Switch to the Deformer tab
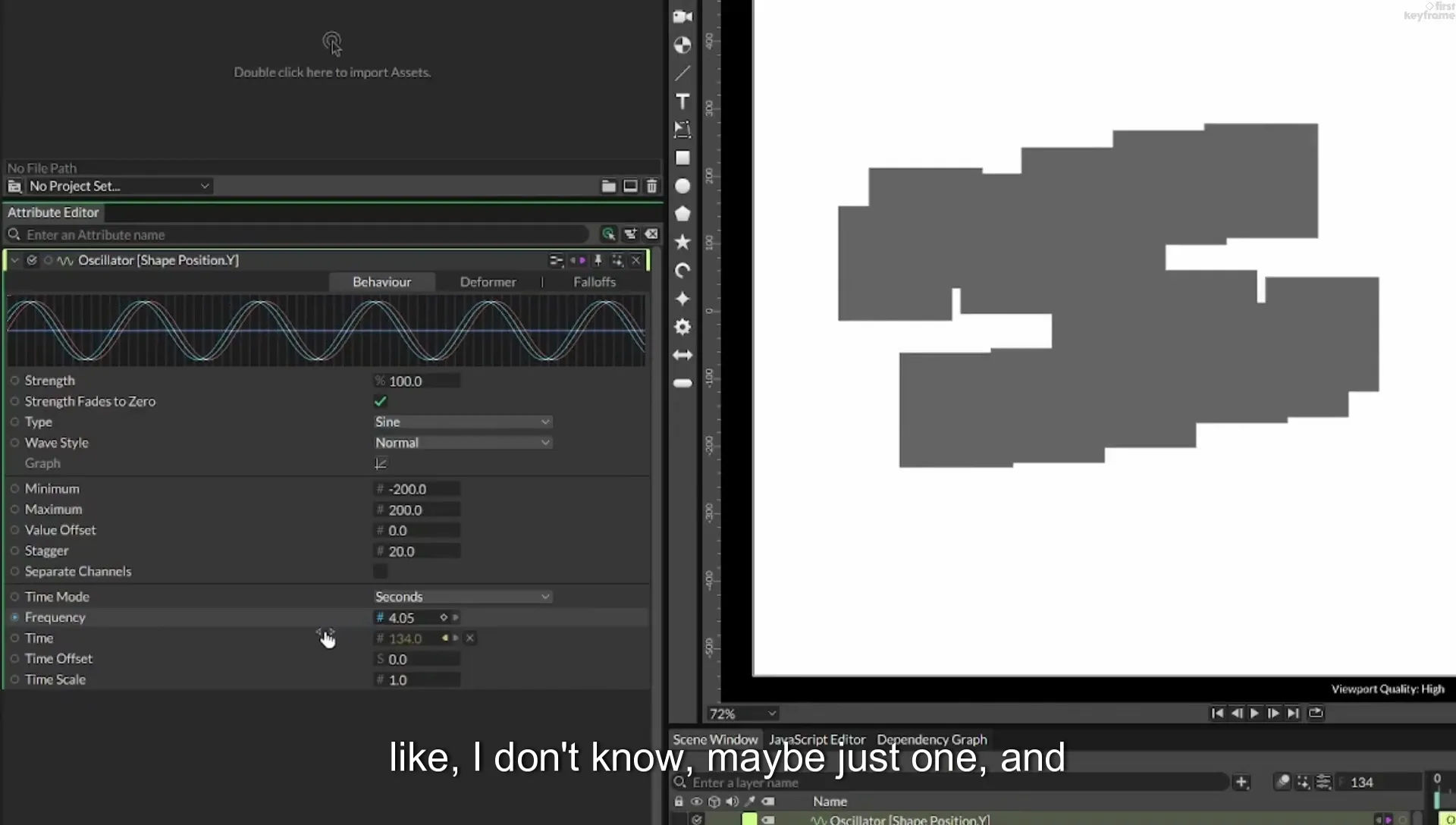Screen dimensions: 1456x825 click(488, 282)
